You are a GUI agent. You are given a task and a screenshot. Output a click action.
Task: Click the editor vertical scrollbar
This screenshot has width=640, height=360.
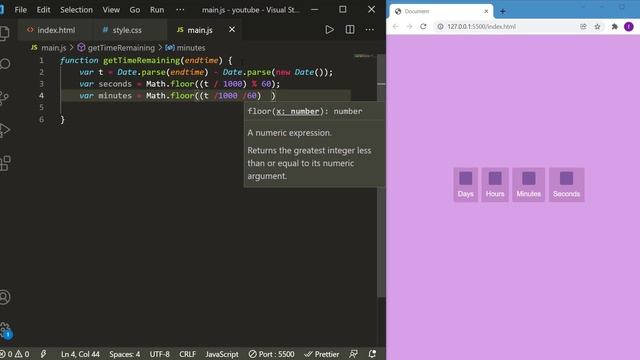click(381, 176)
